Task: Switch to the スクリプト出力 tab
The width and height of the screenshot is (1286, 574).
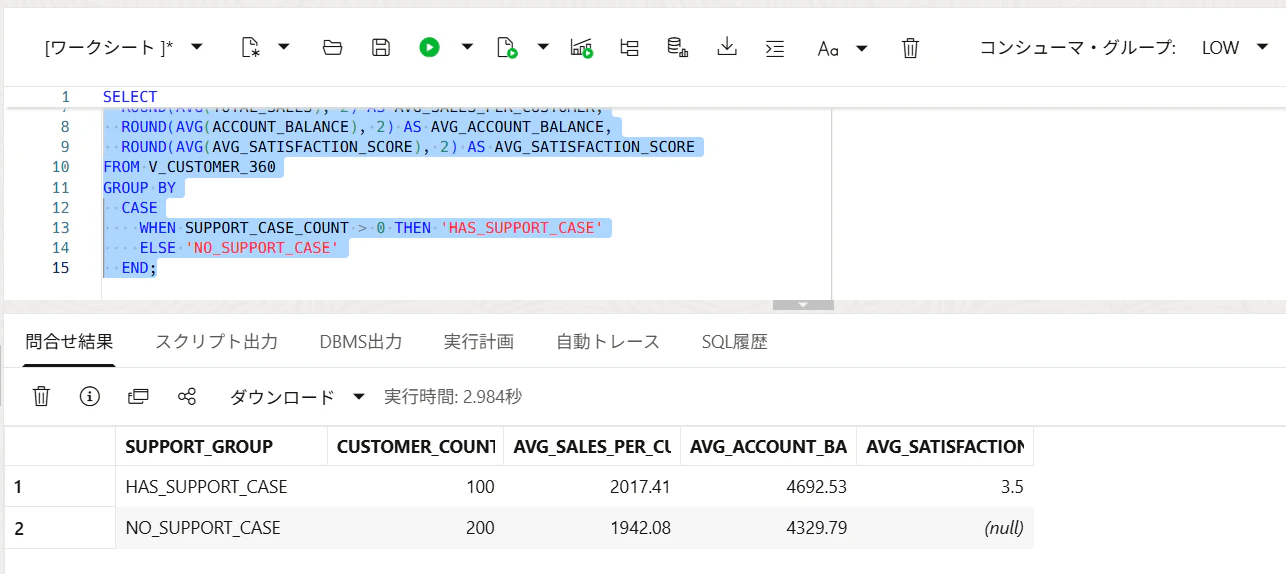Action: 216,342
